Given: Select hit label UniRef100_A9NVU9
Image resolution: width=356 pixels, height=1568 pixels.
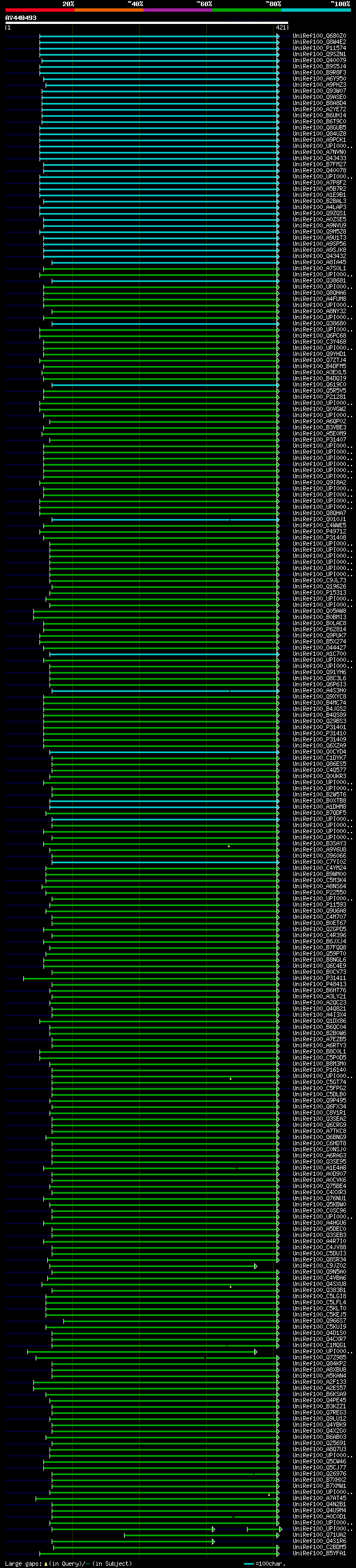Looking at the screenshot, I should (x=319, y=225).
